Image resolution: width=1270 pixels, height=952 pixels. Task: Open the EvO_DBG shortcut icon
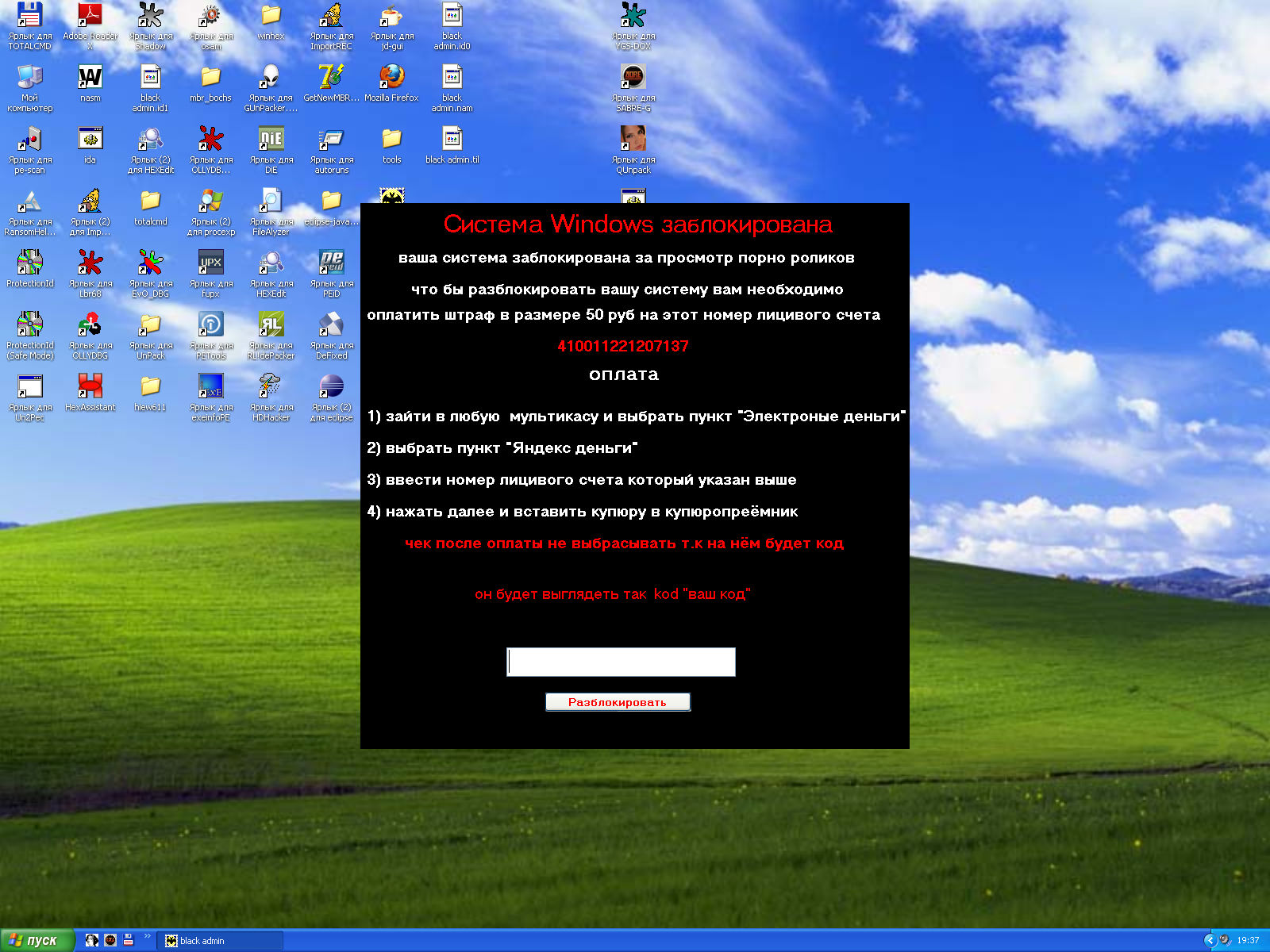(x=151, y=262)
